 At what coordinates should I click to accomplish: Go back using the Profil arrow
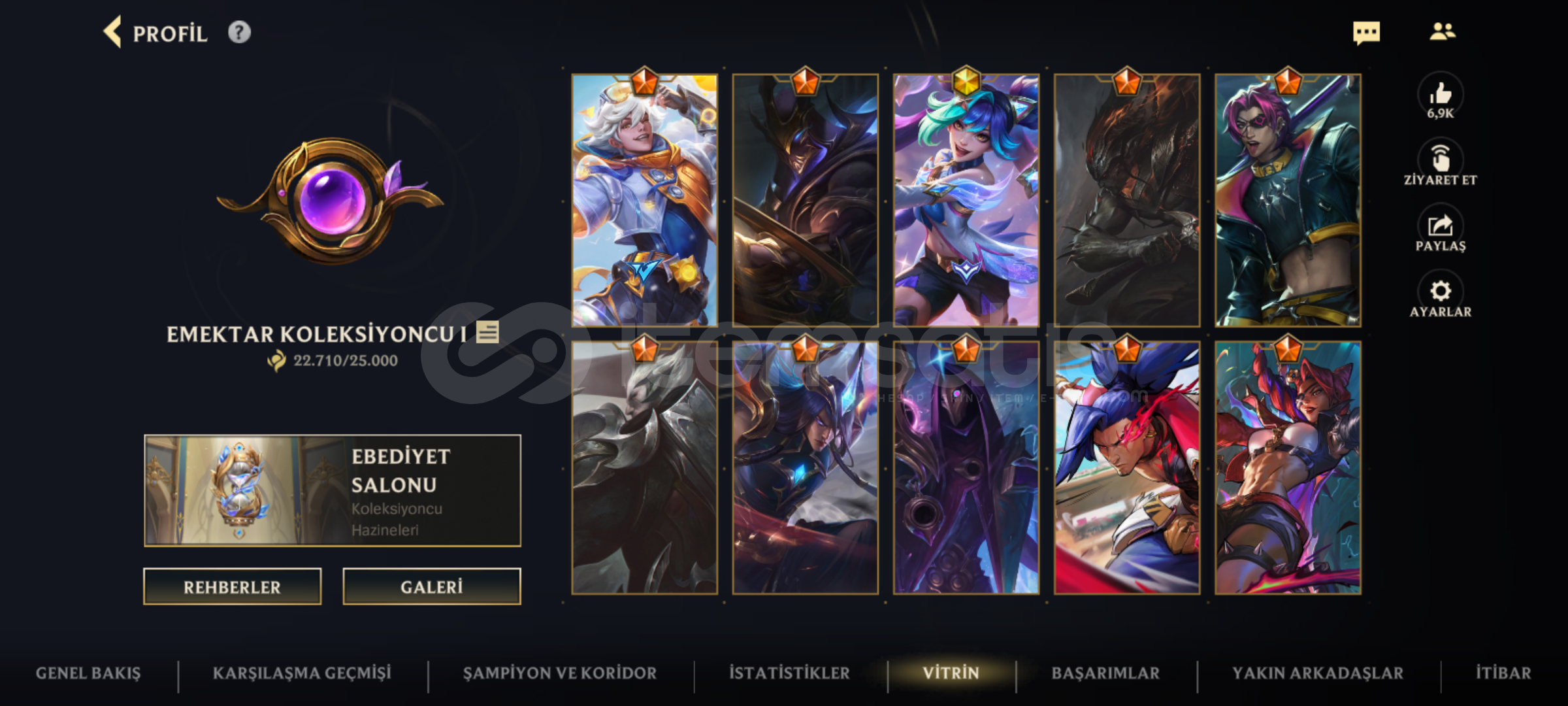click(x=113, y=32)
